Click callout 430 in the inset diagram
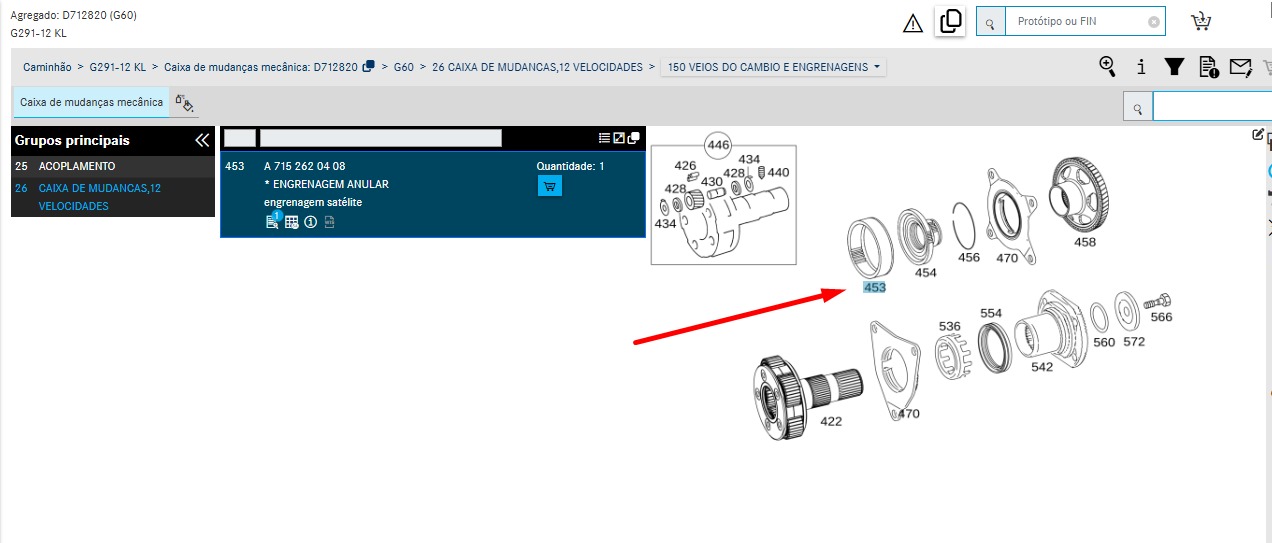 click(712, 181)
